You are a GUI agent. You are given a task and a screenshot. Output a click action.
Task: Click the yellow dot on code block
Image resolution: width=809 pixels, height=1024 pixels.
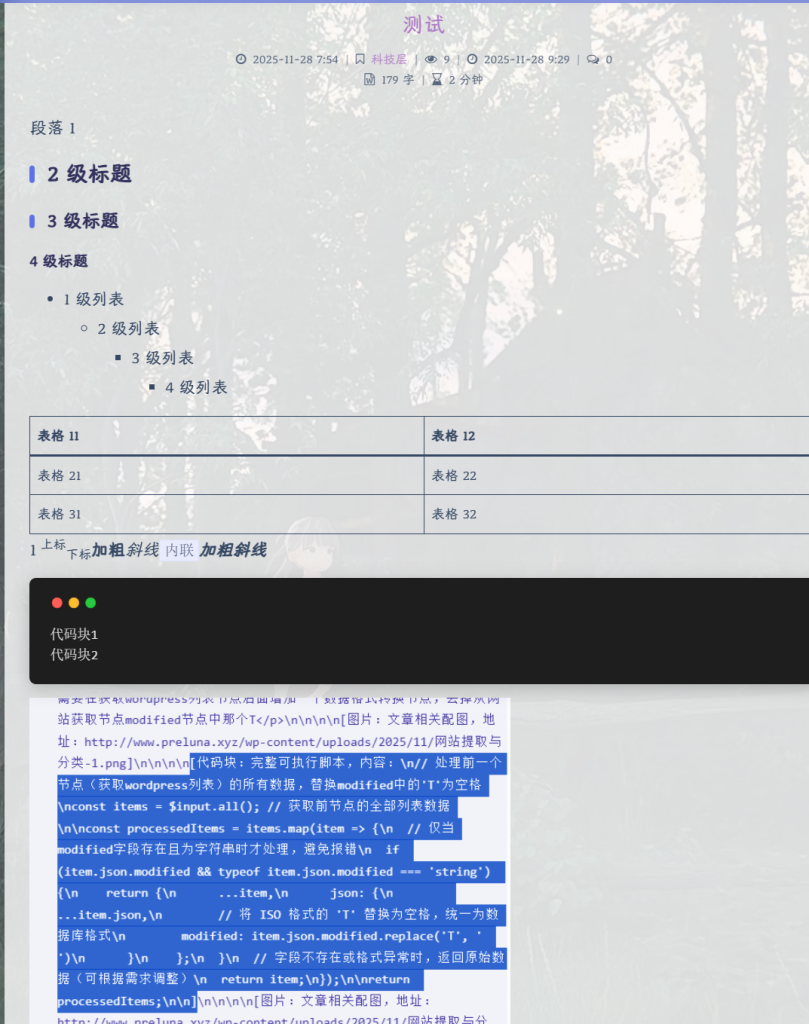tap(74, 603)
